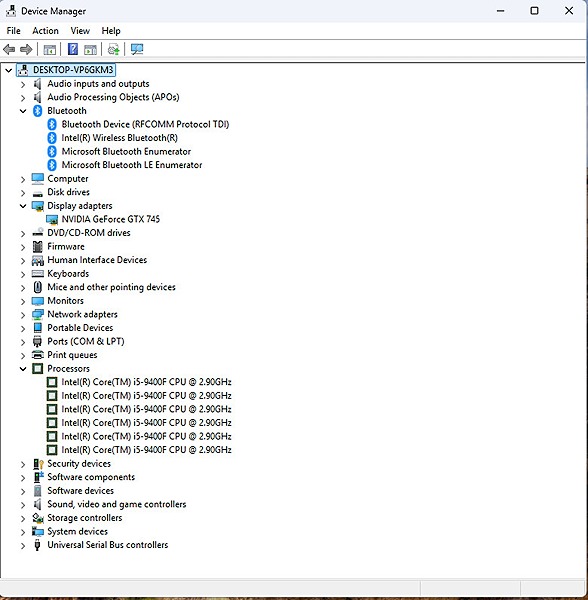The height and width of the screenshot is (600, 588).
Task: Click the Universal Serial Bus controllers icon
Action: click(x=37, y=545)
